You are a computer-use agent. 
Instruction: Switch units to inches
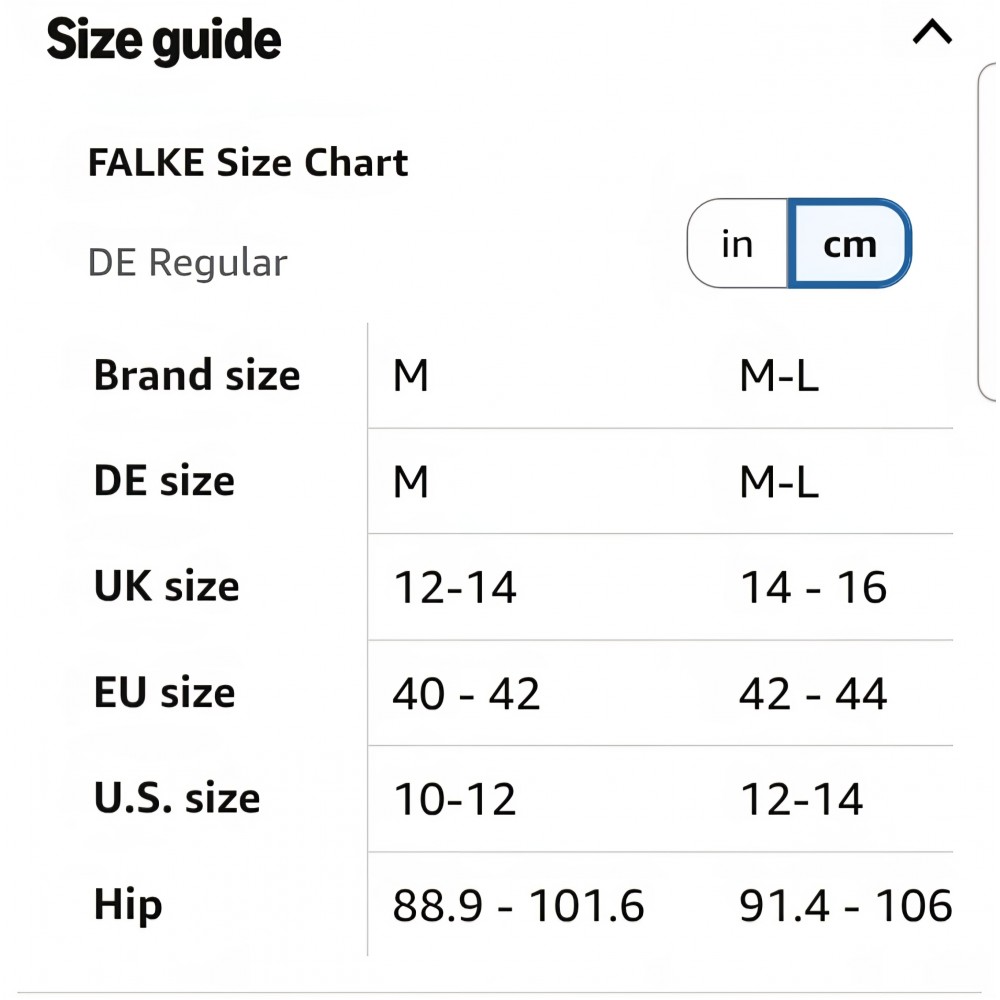(x=737, y=244)
